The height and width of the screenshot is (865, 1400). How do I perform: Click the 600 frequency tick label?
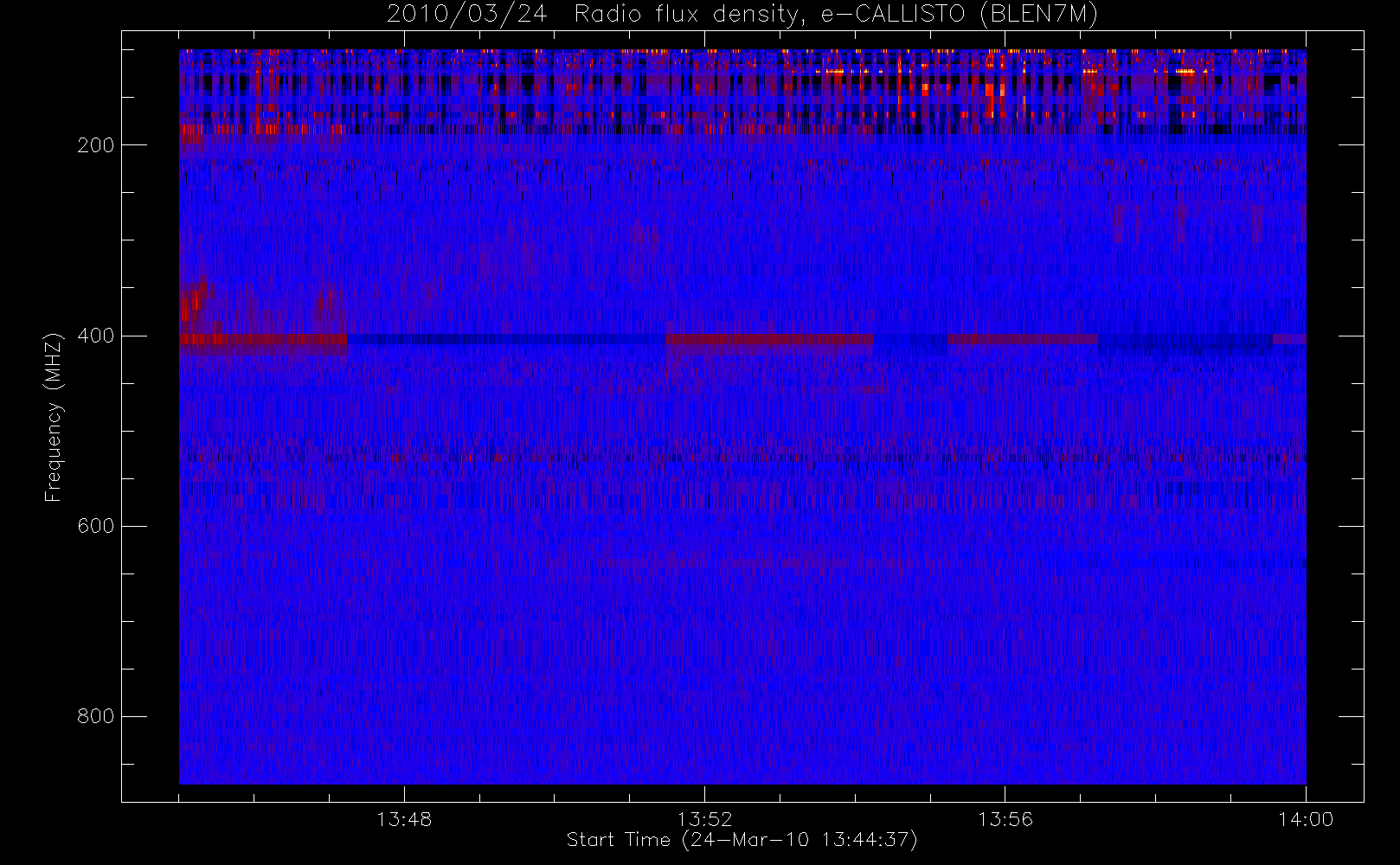click(x=95, y=526)
